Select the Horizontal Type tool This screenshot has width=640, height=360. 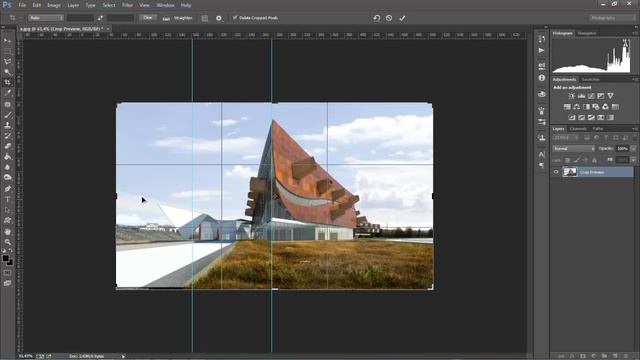pyautogui.click(x=7, y=200)
